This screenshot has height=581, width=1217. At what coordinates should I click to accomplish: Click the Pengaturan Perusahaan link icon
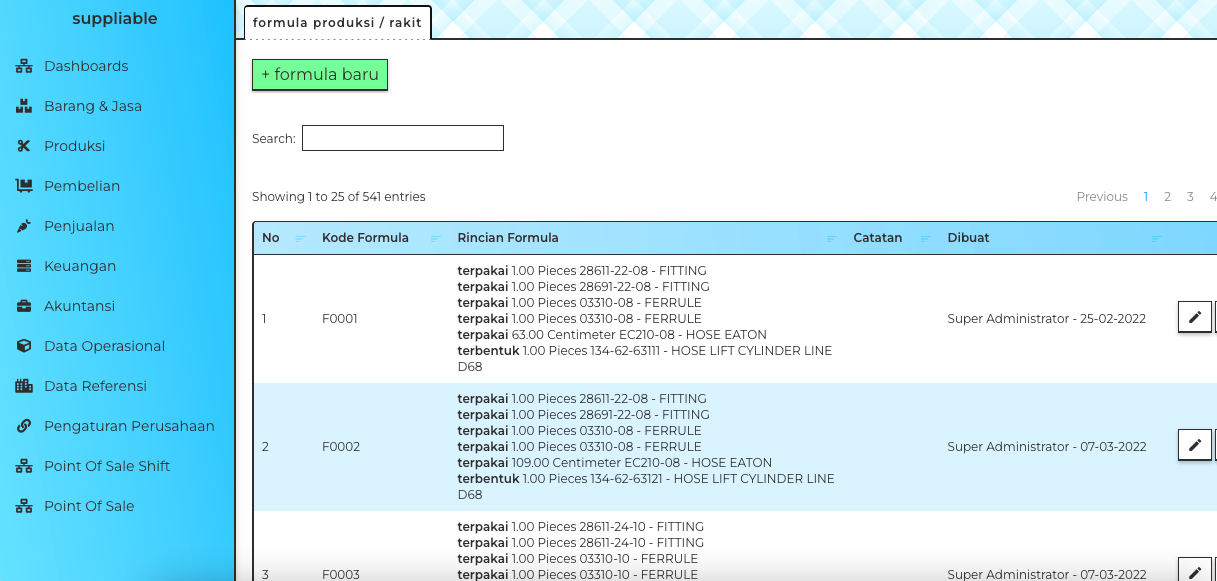(x=24, y=426)
